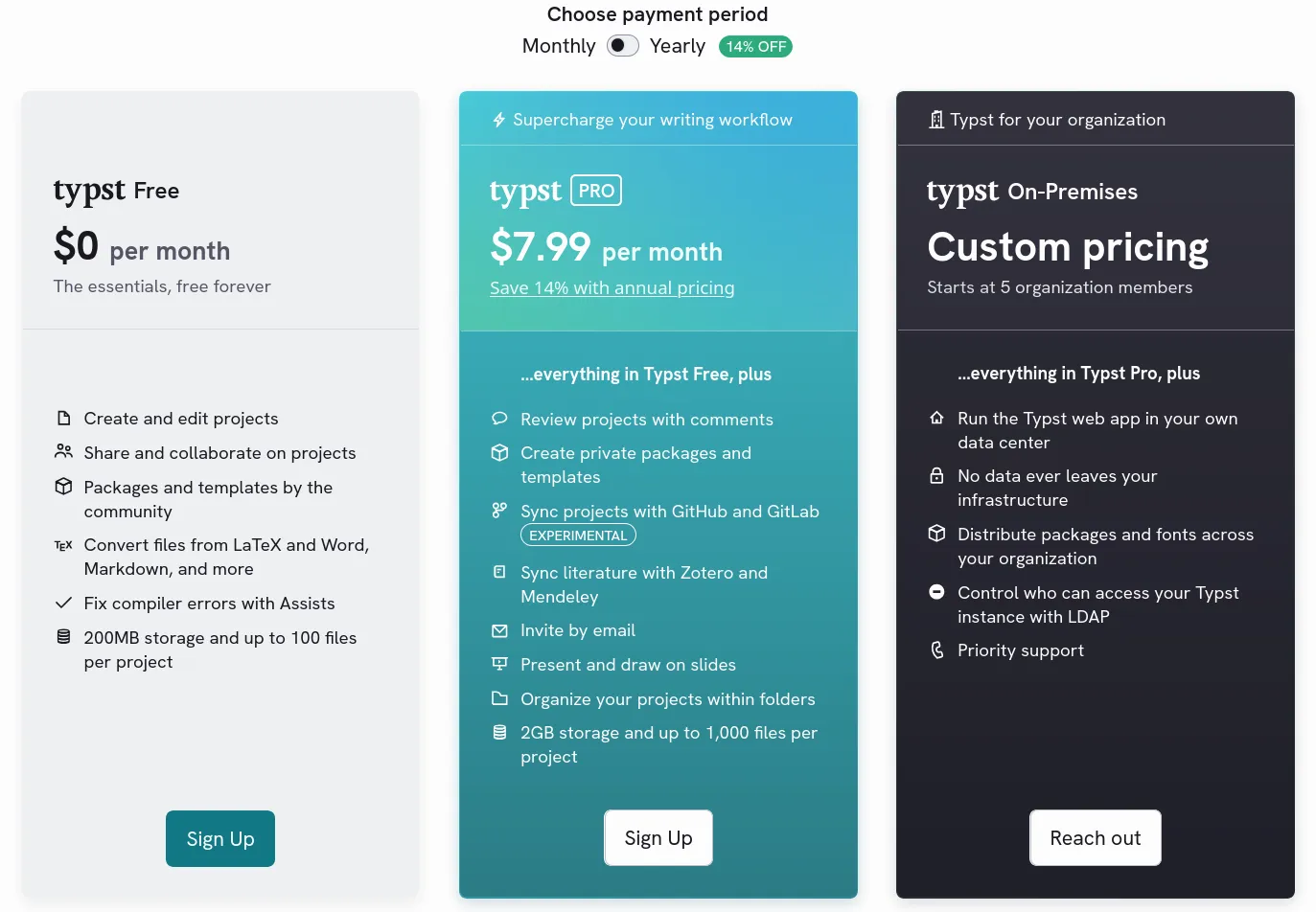Viewport: 1316px width, 912px height.
Task: Select the Yearly payment label
Action: 678,46
